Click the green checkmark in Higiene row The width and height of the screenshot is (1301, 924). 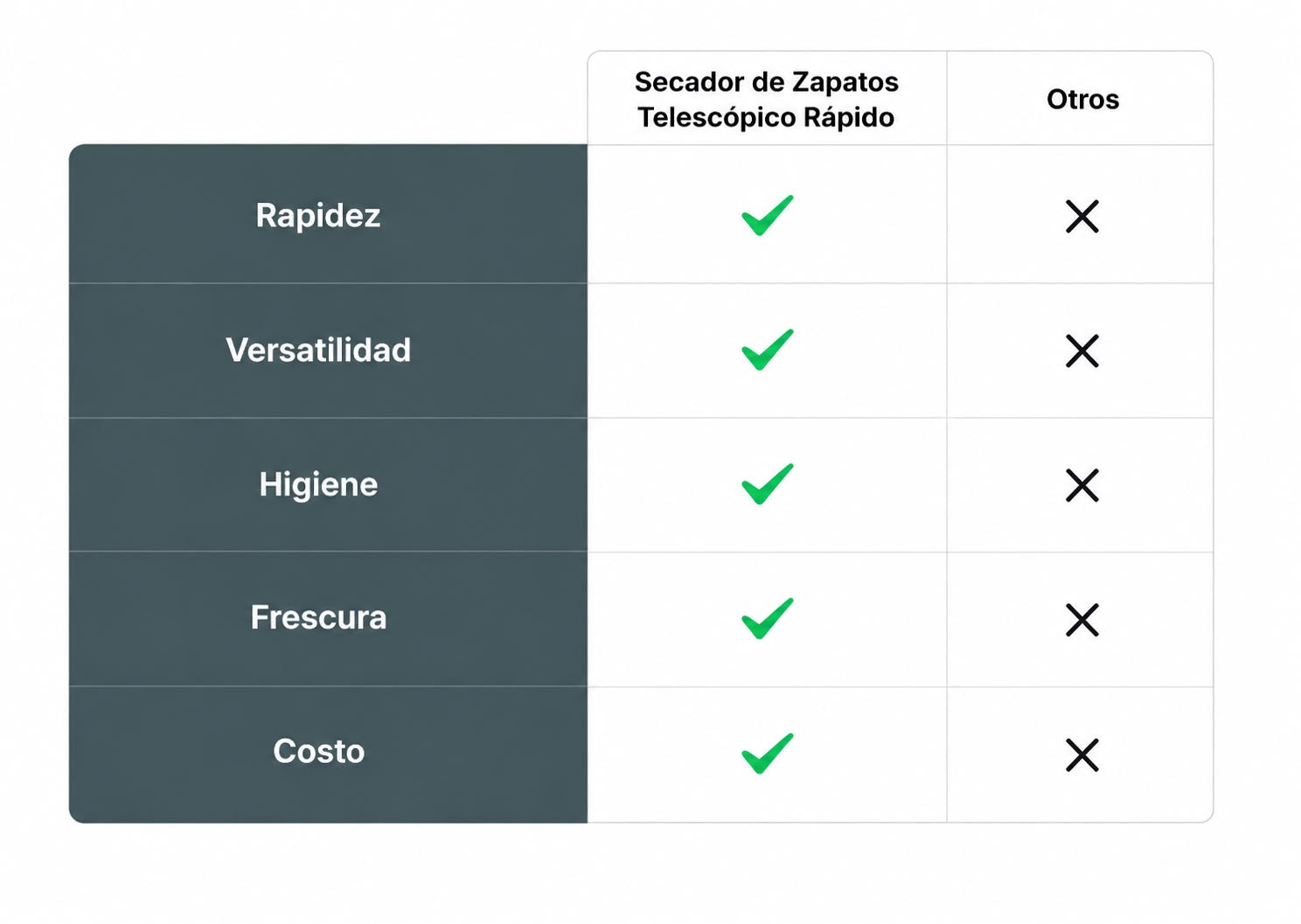coord(767,484)
